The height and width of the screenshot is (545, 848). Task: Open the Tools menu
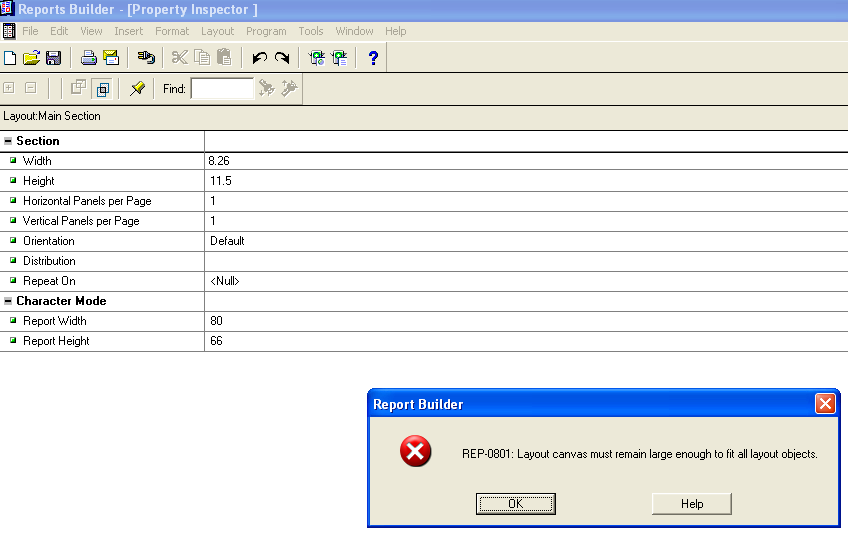(x=311, y=31)
